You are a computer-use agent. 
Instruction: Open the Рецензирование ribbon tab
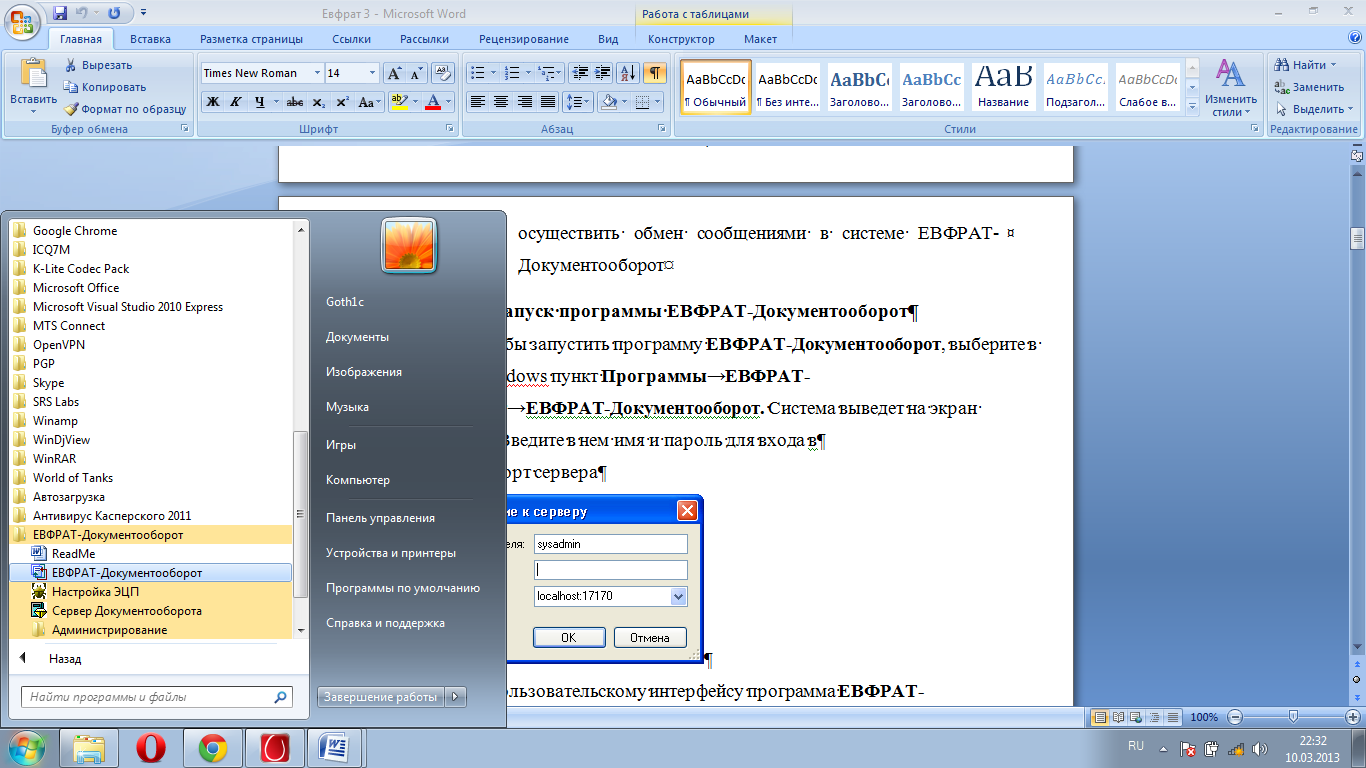[524, 39]
